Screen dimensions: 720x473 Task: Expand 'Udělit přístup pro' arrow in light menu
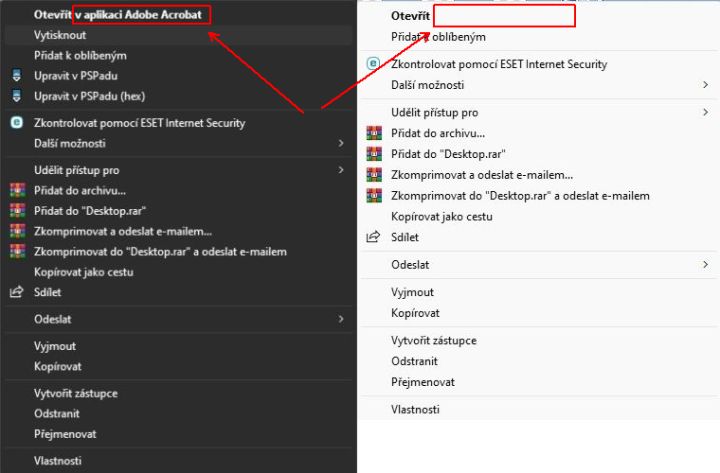(x=705, y=112)
